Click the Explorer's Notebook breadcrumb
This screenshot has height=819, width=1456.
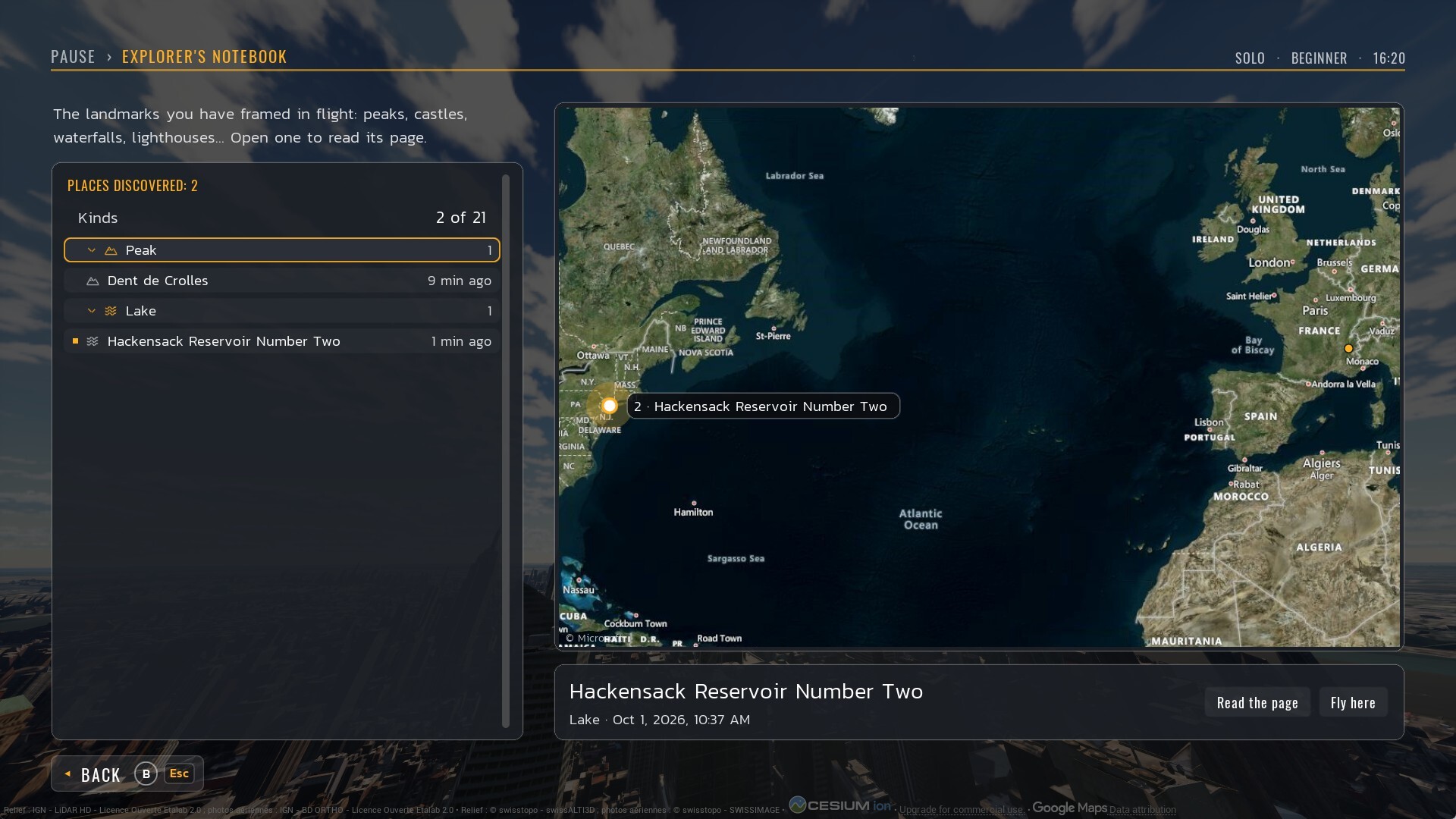(x=204, y=57)
